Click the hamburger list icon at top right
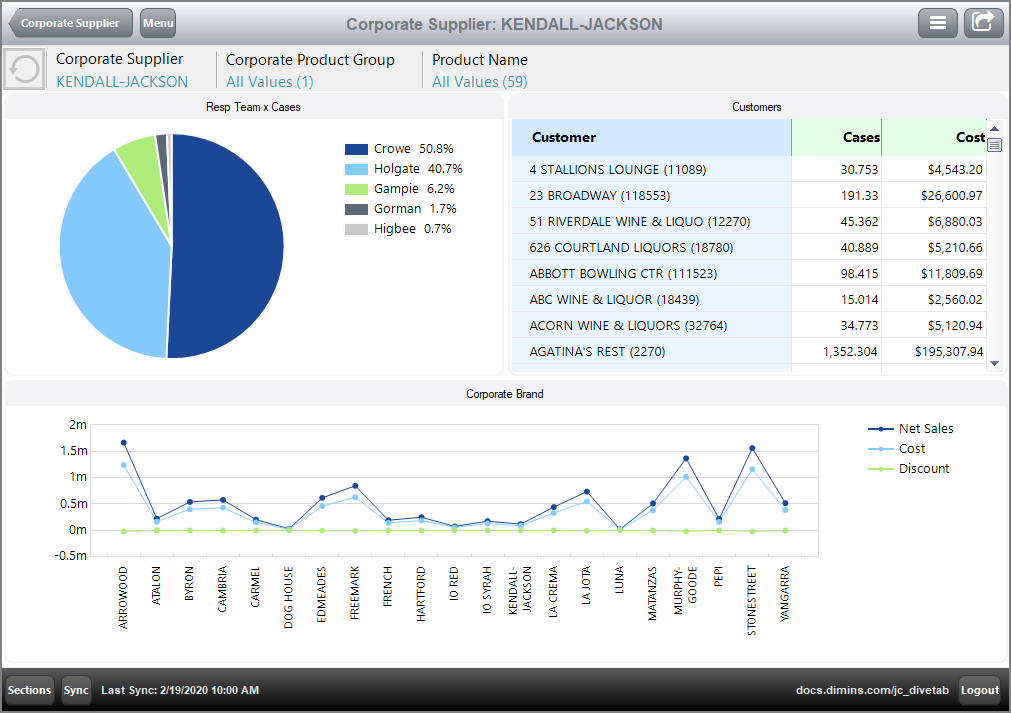This screenshot has width=1011, height=713. (x=937, y=23)
